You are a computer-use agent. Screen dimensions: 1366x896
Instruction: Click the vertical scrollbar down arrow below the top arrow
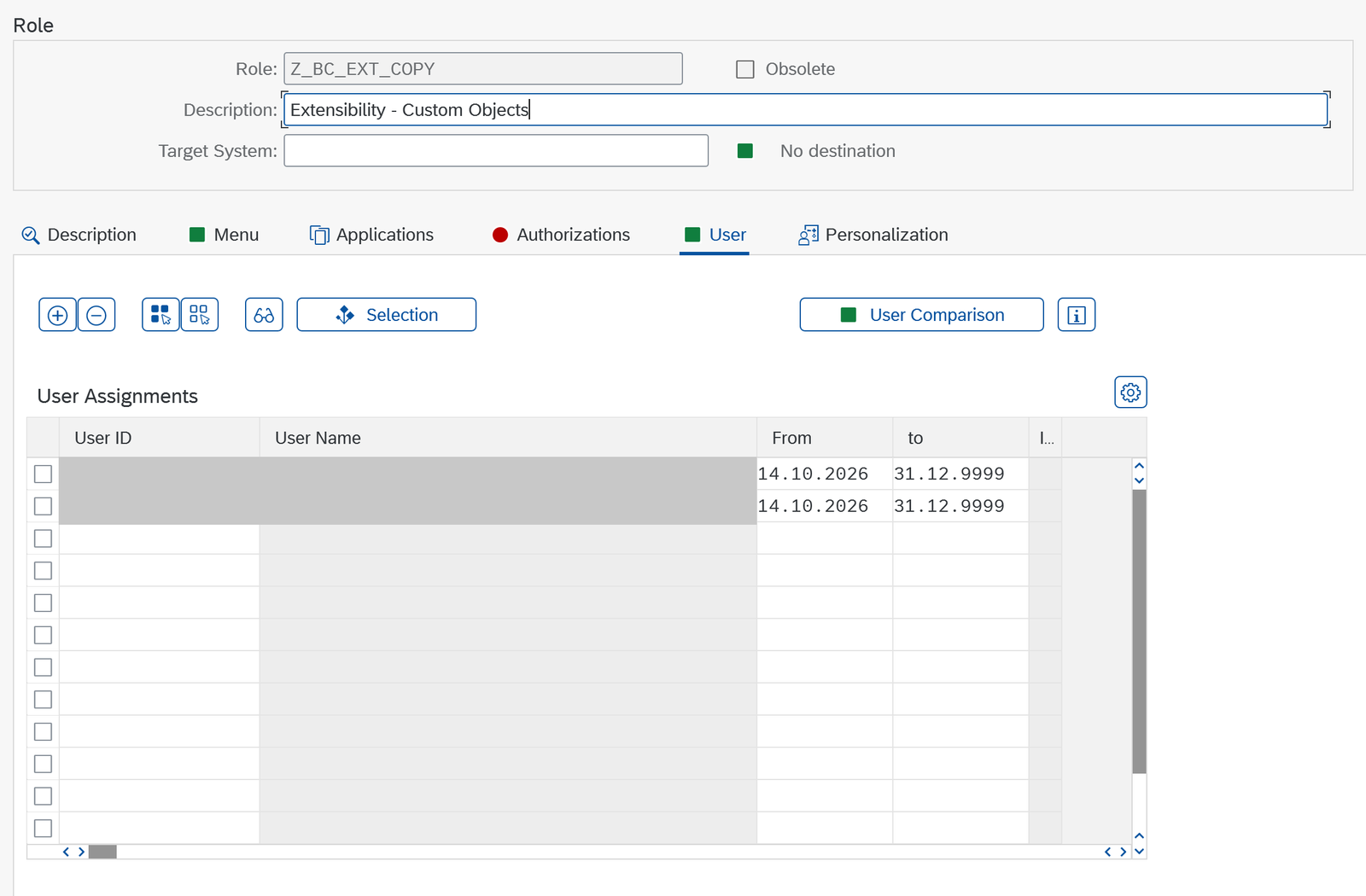click(x=1139, y=481)
